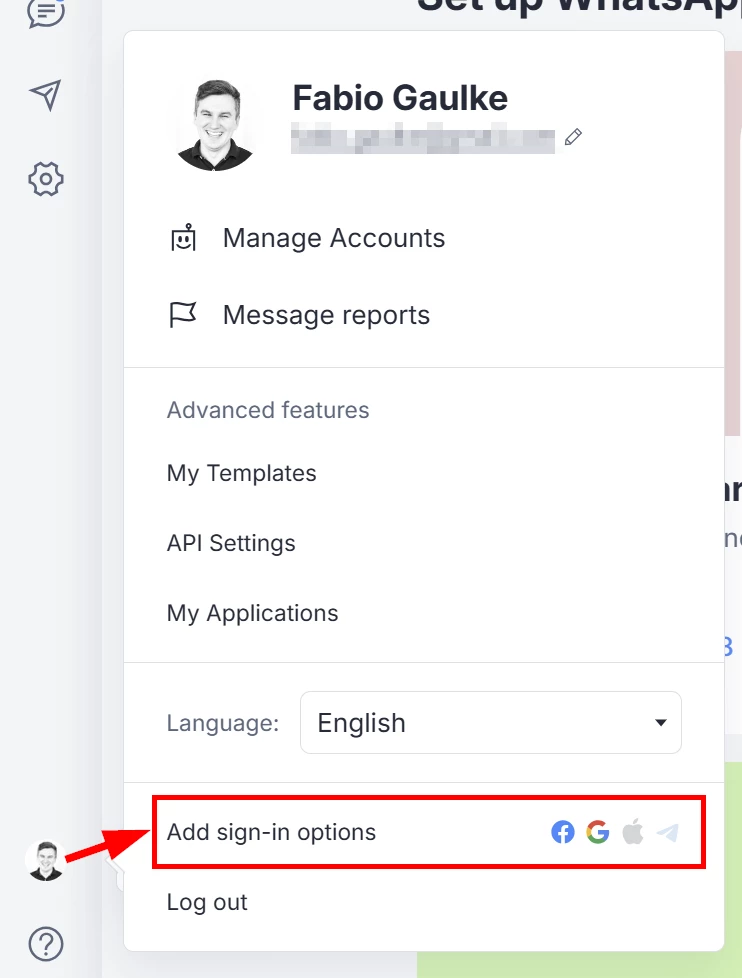Viewport: 742px width, 978px height.
Task: Click Log out
Action: [207, 902]
